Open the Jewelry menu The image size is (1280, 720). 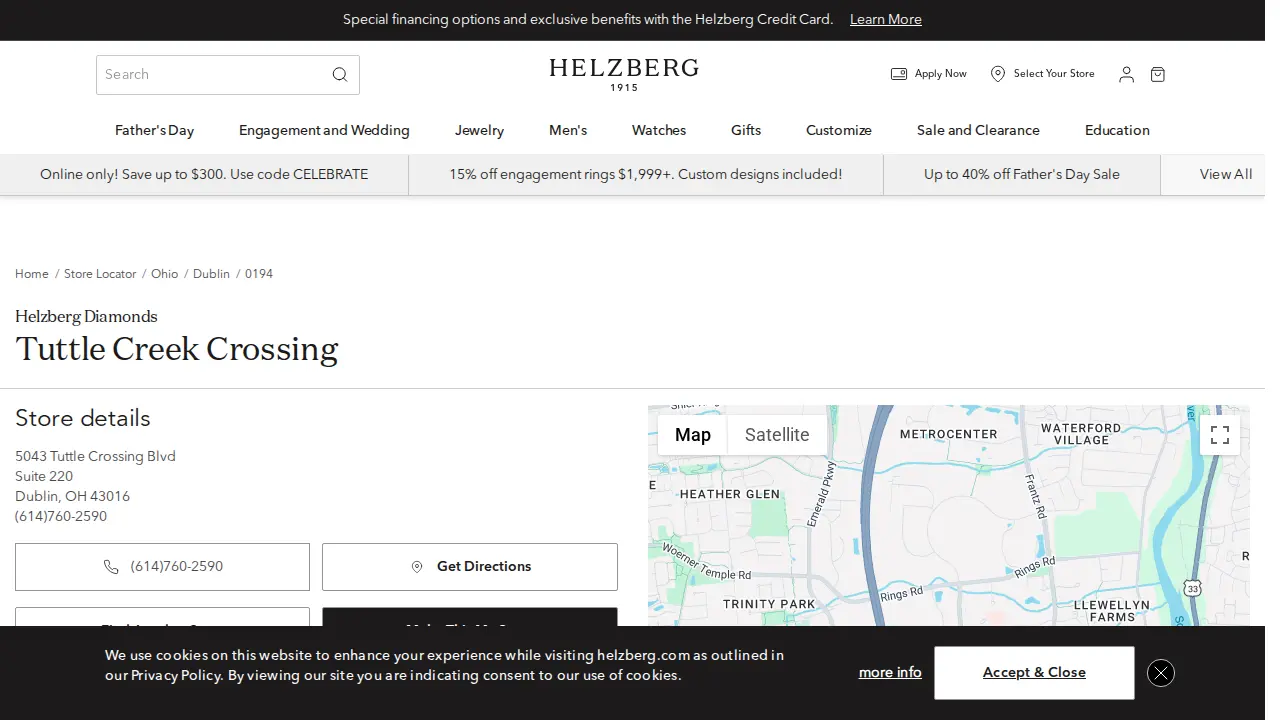[480, 130]
